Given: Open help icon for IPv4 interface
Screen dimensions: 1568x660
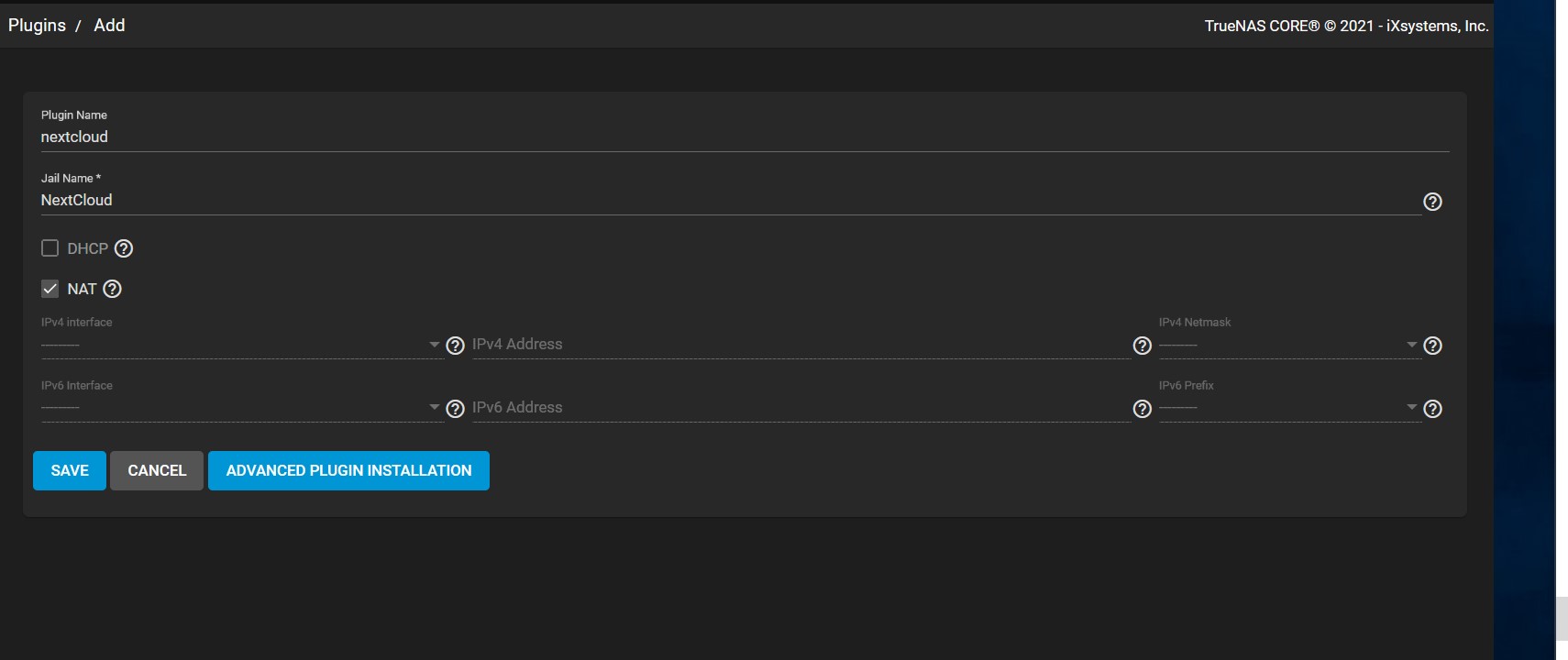Looking at the screenshot, I should click(455, 346).
